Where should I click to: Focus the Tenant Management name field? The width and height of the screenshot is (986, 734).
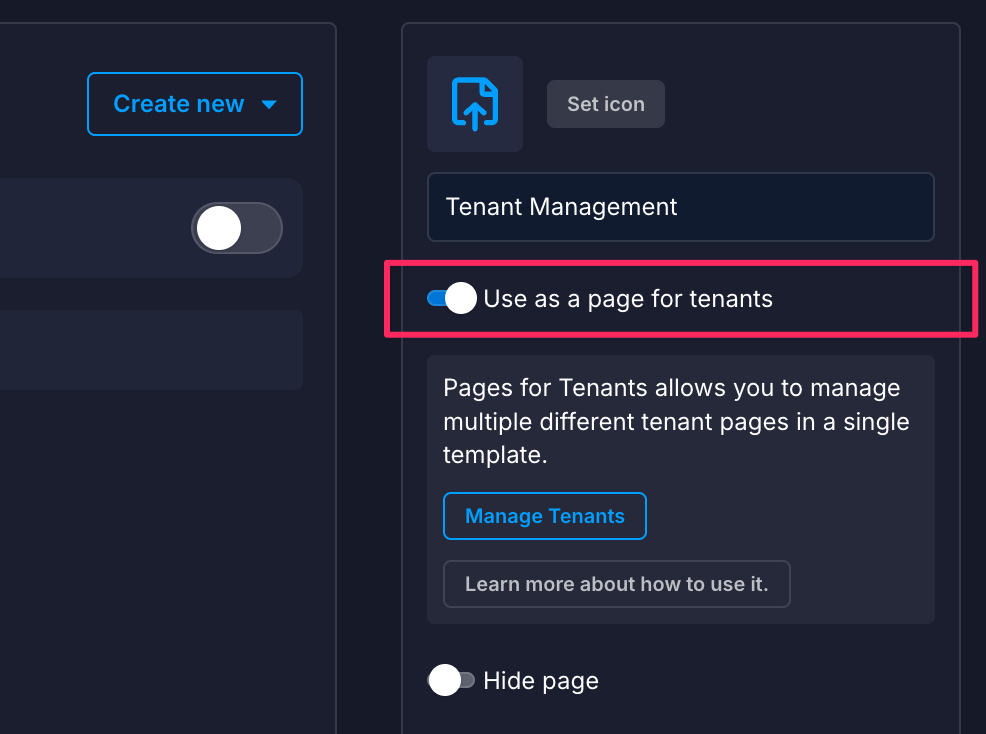point(680,207)
